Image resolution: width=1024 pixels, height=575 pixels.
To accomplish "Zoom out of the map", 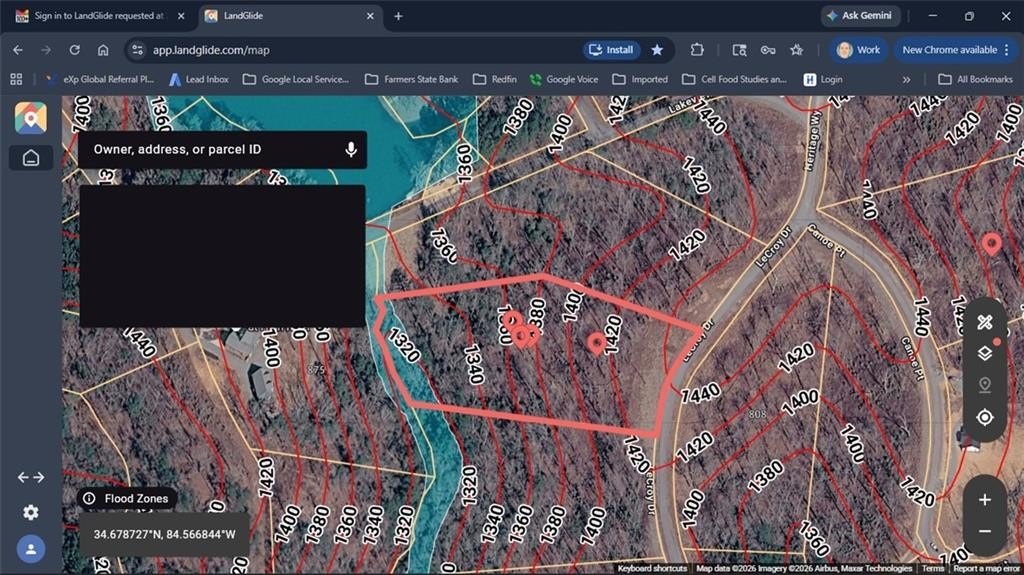I will [984, 531].
